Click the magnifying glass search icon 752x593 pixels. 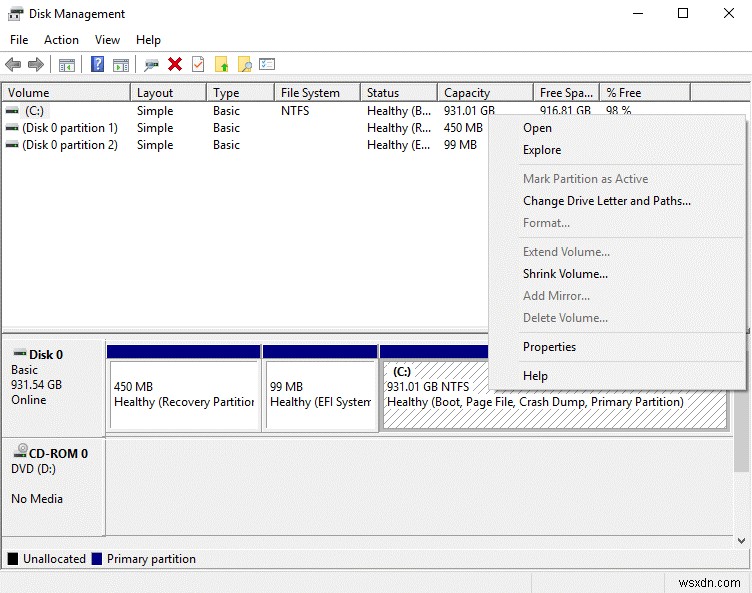pyautogui.click(x=244, y=65)
